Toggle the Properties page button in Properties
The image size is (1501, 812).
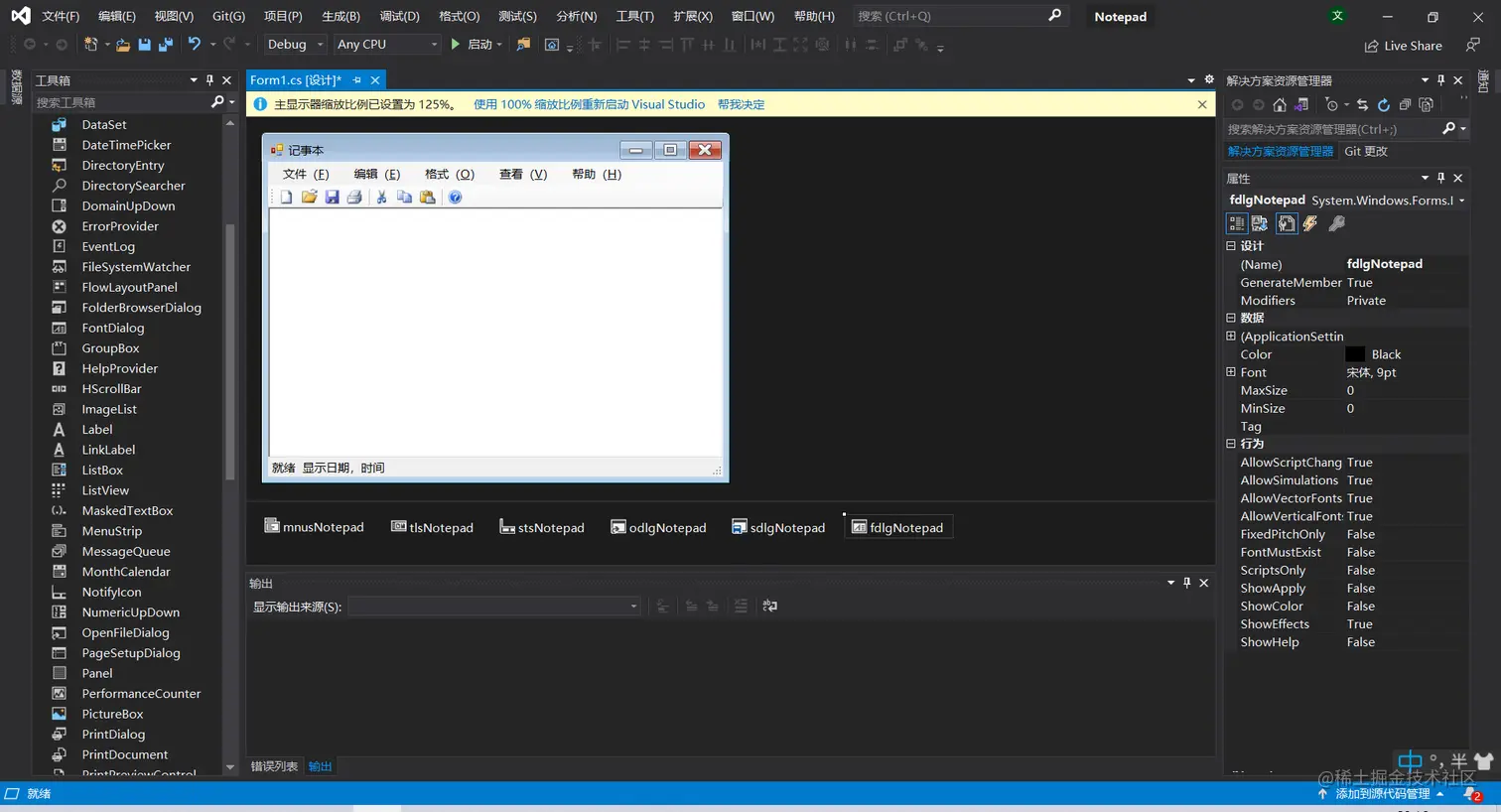1287,223
